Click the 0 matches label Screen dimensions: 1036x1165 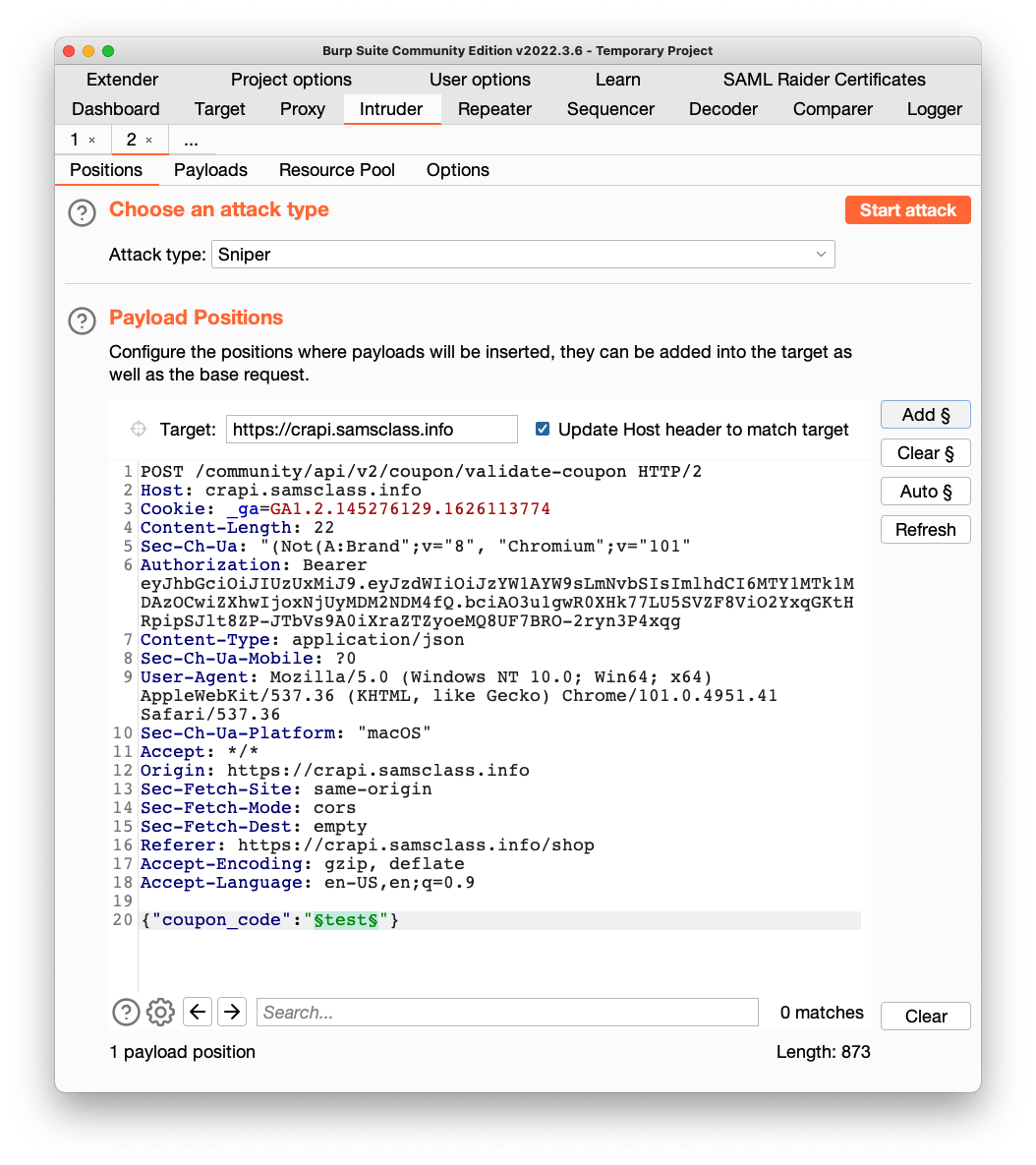[x=822, y=1012]
